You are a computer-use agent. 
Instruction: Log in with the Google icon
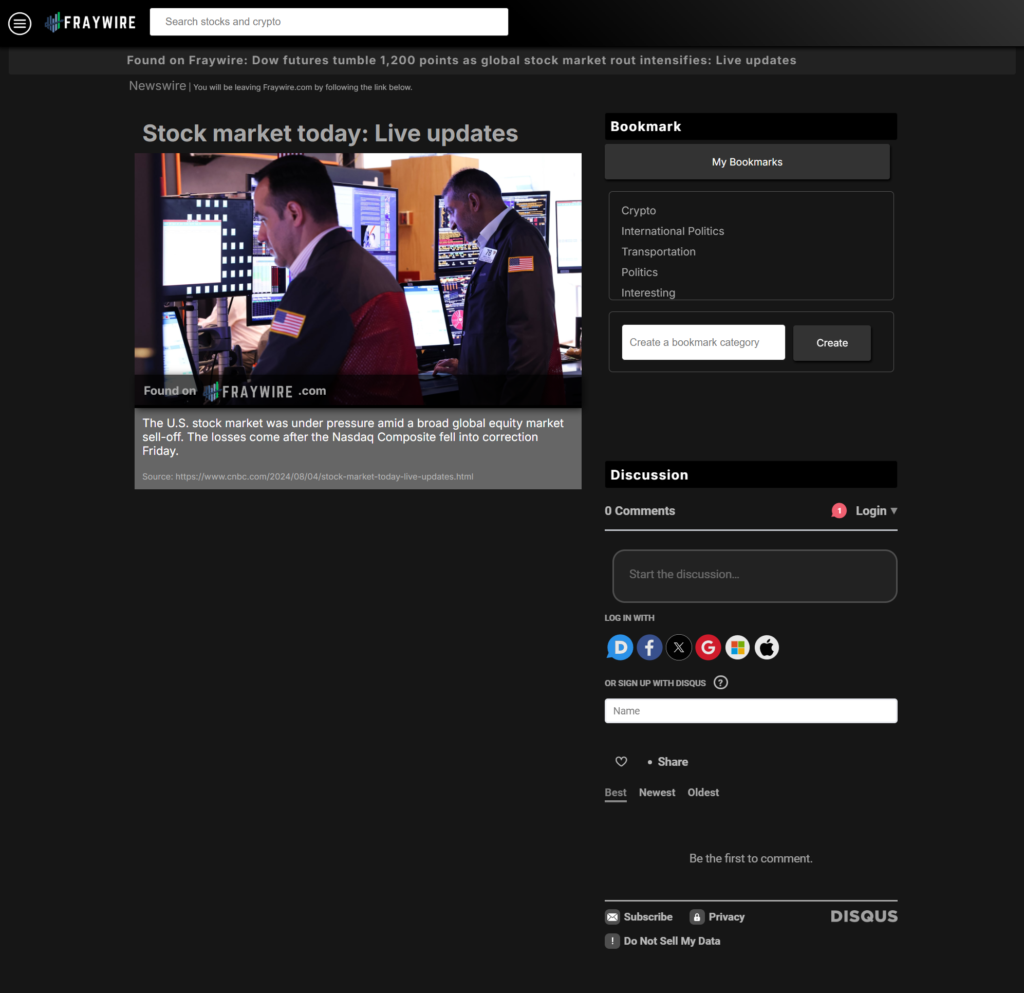tap(708, 647)
